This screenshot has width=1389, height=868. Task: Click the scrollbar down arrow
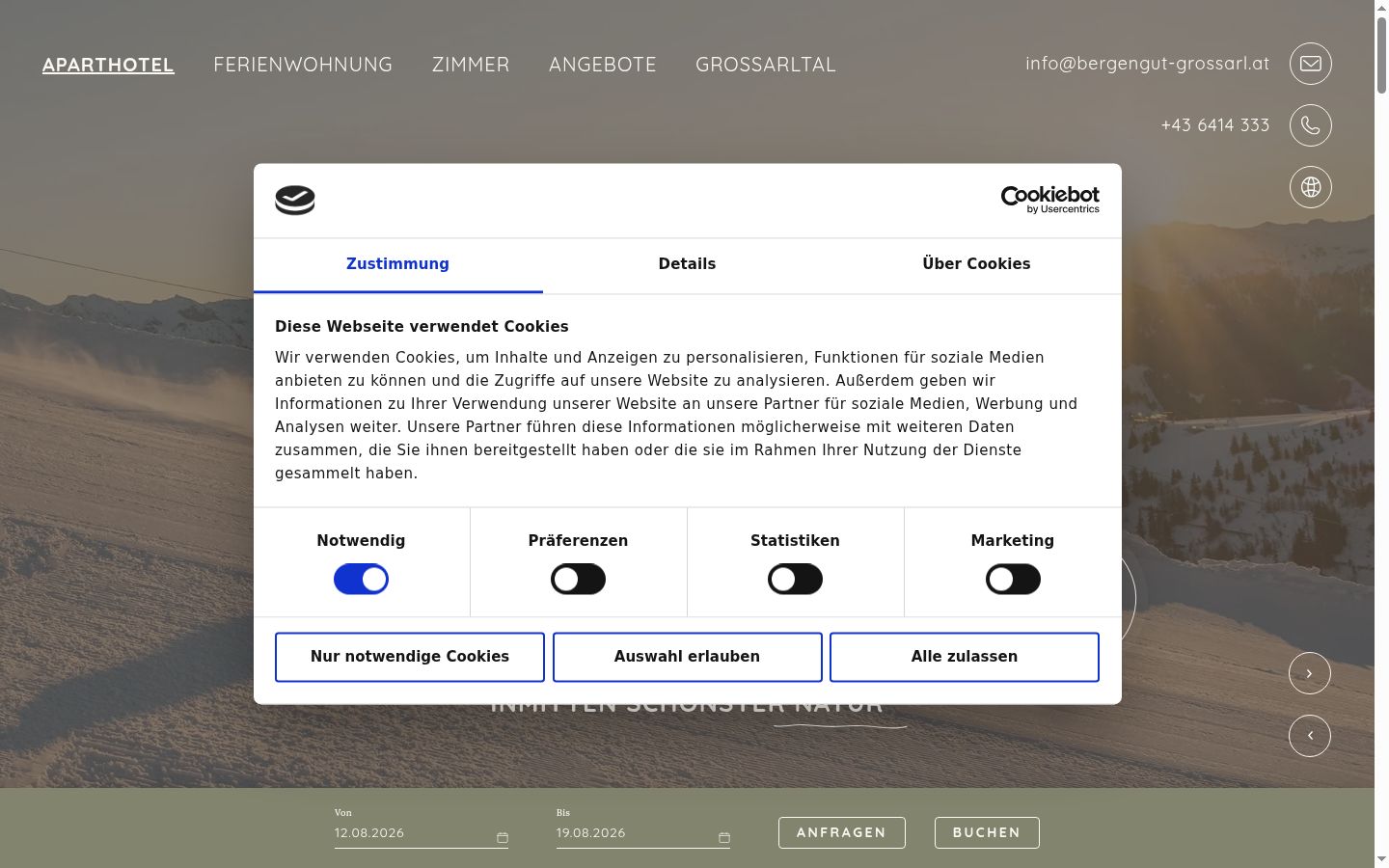click(x=1381, y=859)
